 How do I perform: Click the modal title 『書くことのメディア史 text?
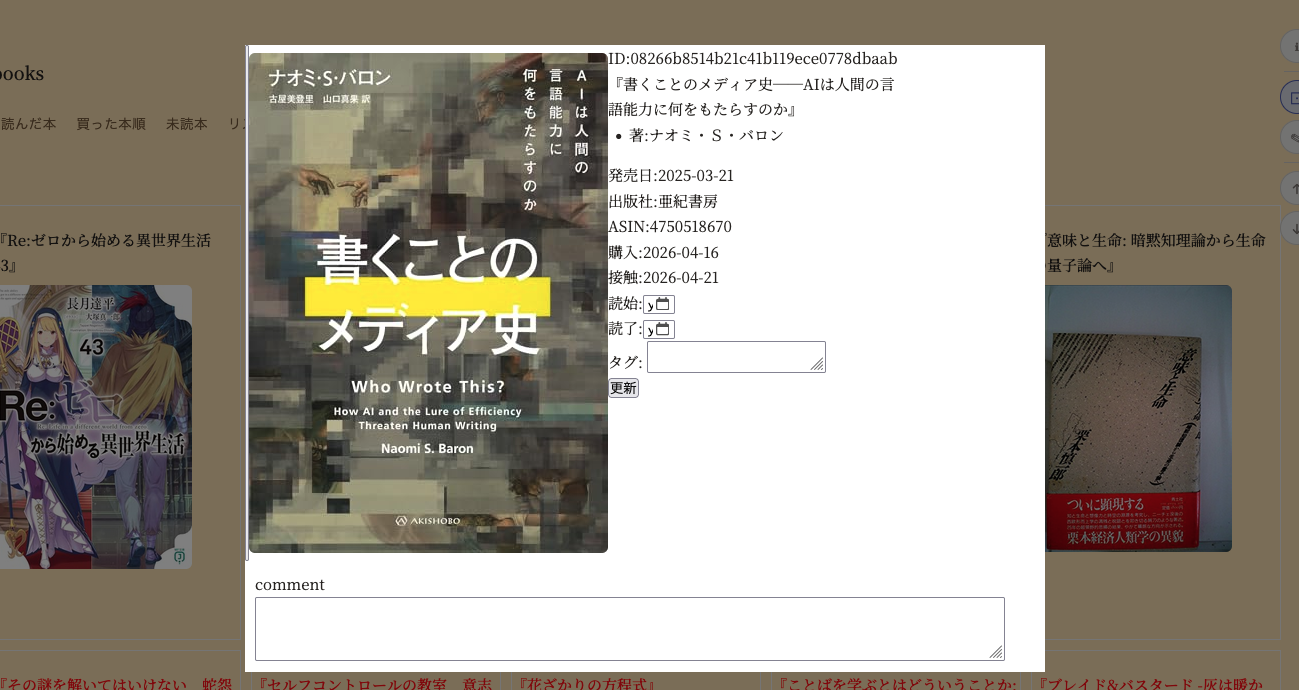751,97
